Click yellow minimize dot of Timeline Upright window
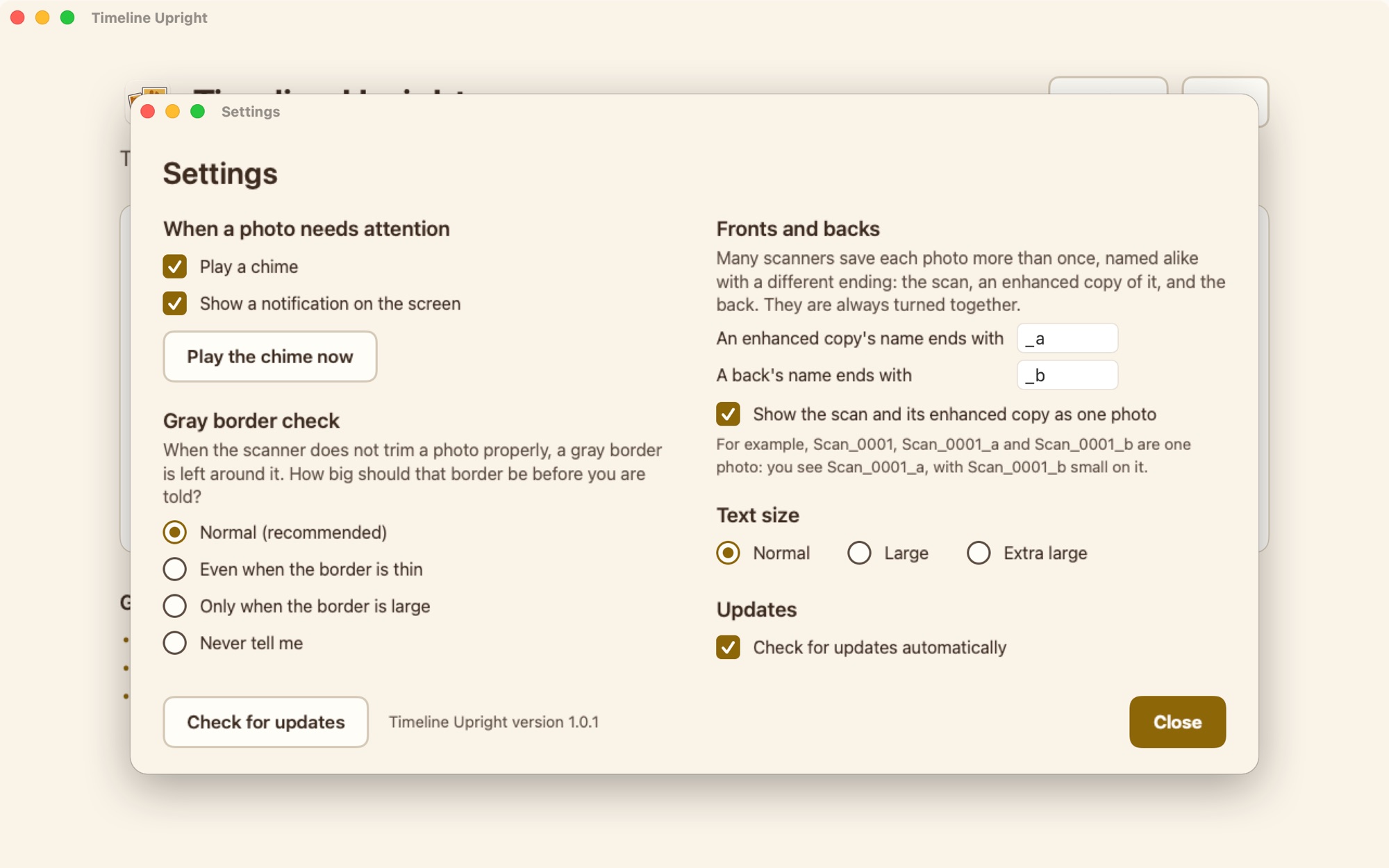 point(42,17)
